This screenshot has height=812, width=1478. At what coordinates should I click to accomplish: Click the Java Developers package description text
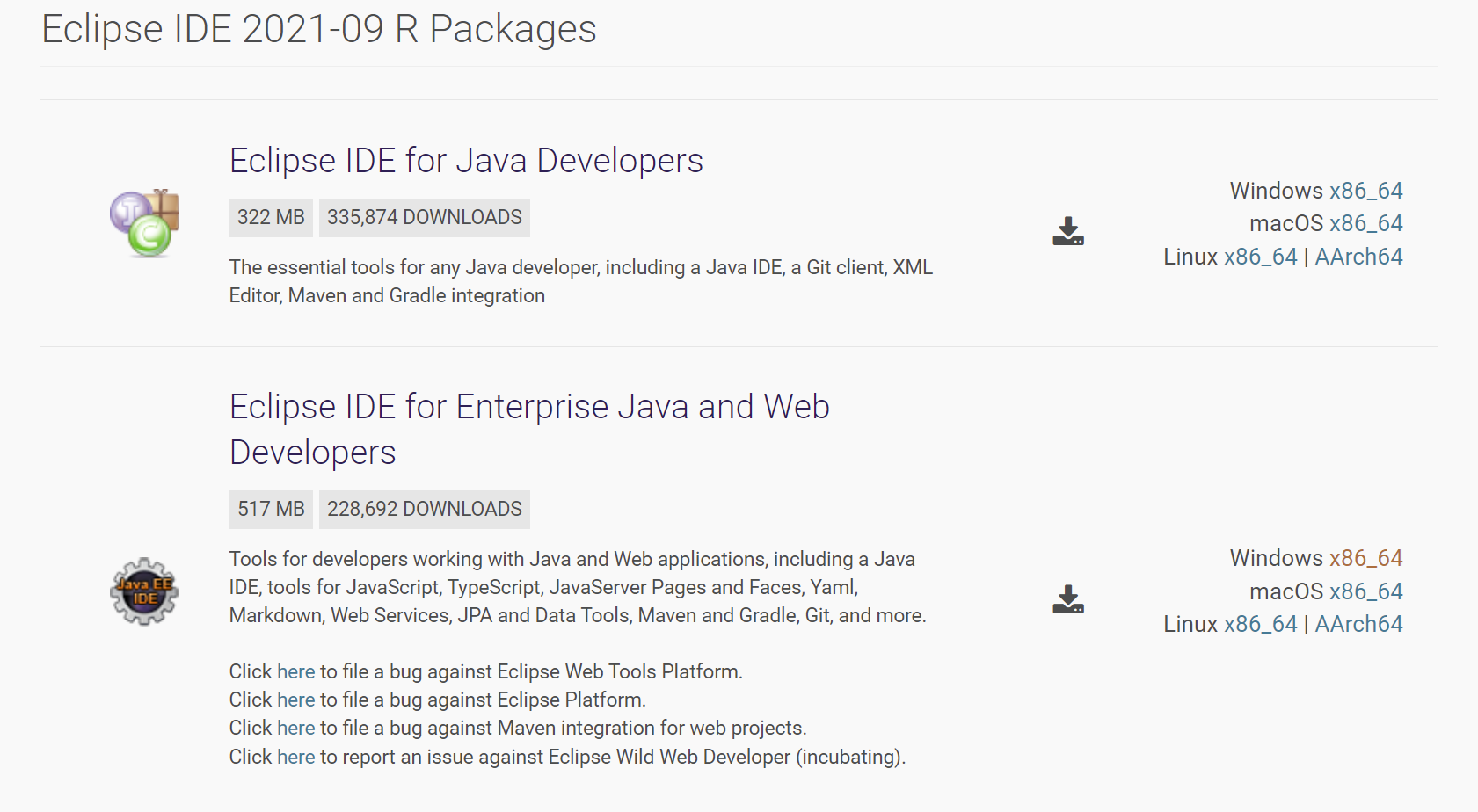coord(581,281)
